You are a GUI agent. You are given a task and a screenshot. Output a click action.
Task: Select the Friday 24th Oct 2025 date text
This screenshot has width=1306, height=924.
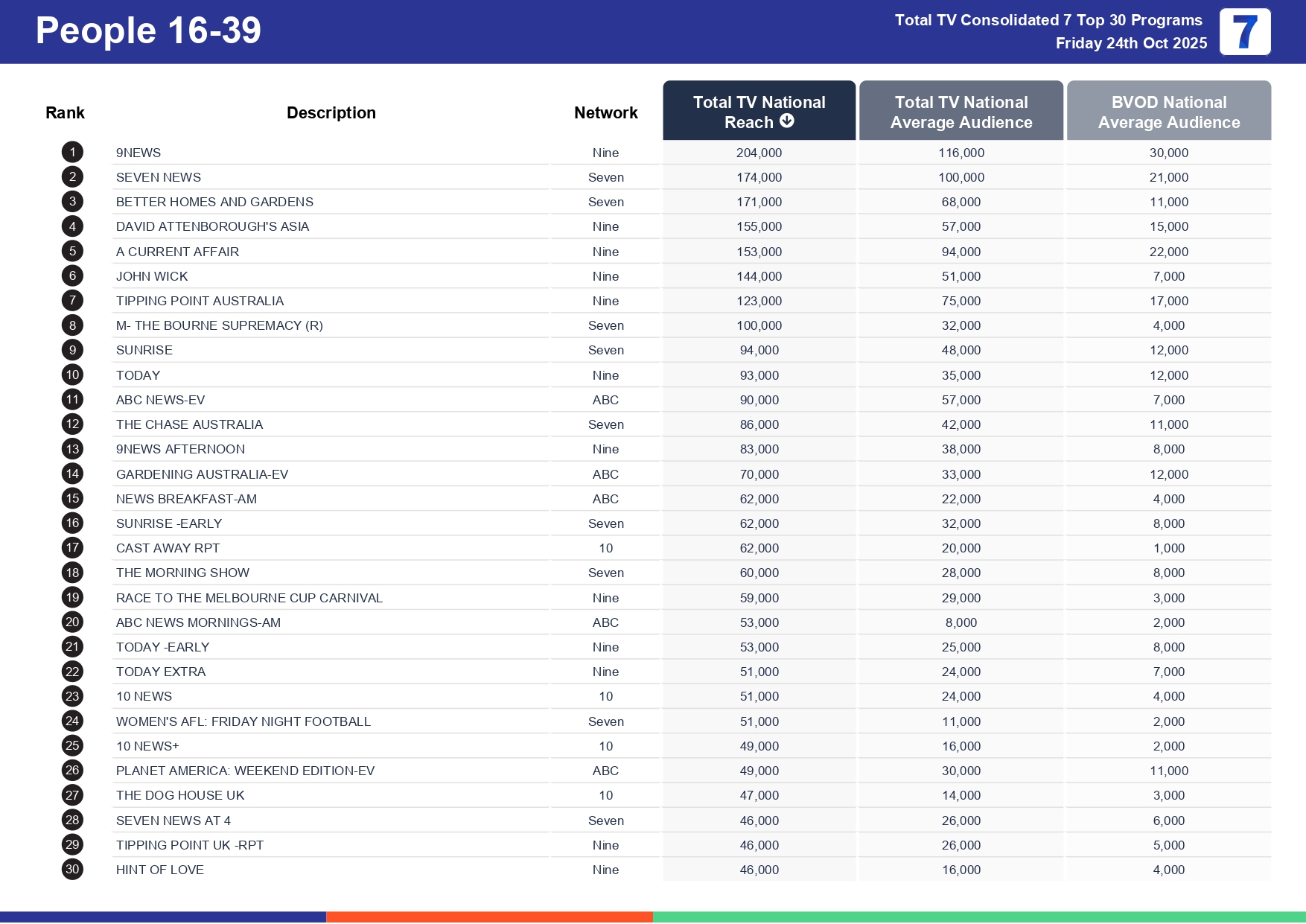[x=1130, y=43]
